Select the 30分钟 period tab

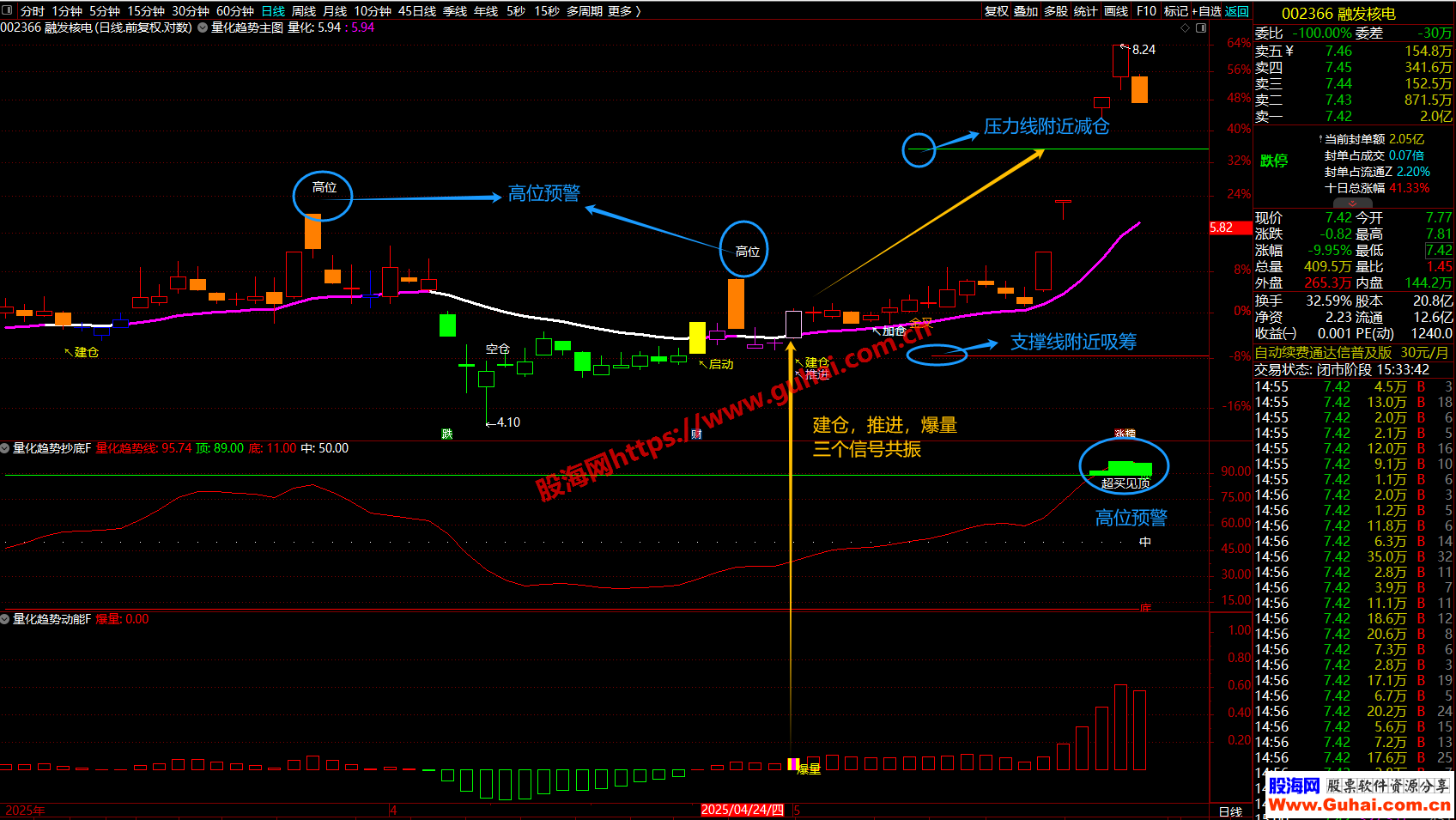click(191, 11)
